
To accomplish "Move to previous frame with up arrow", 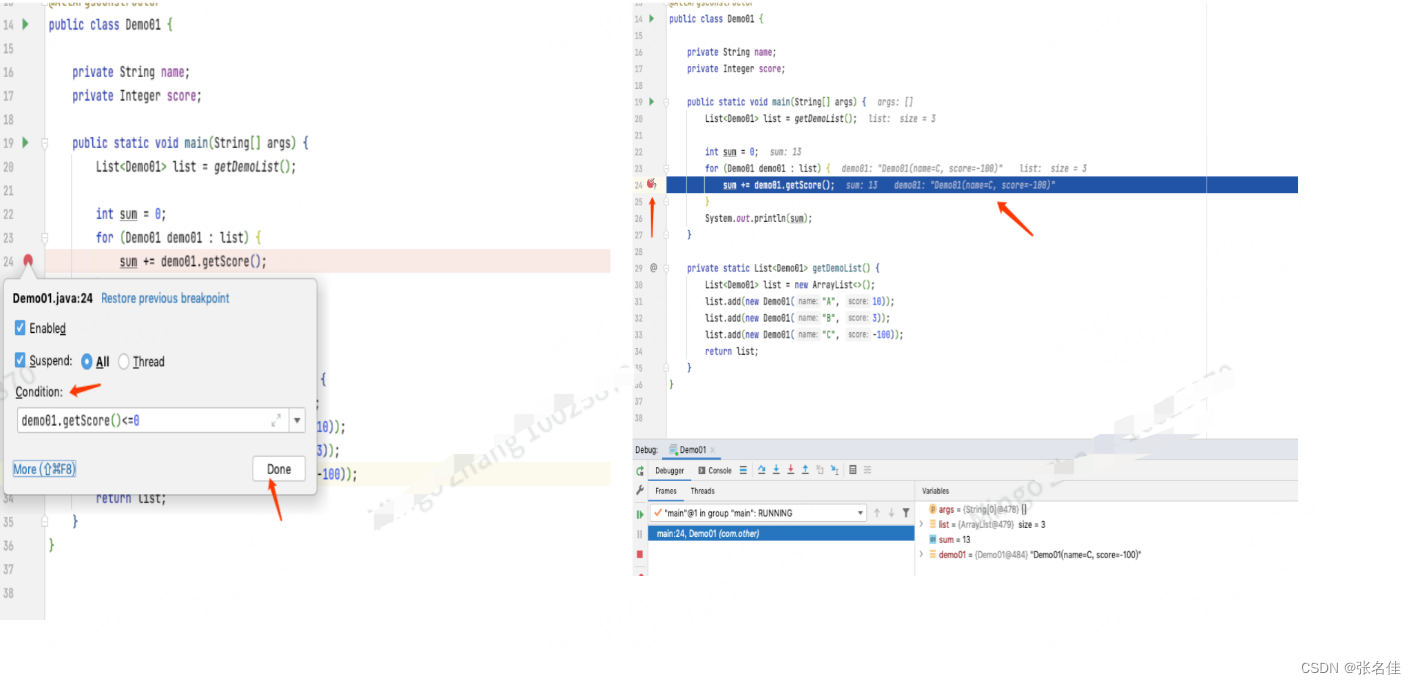I will click(877, 513).
